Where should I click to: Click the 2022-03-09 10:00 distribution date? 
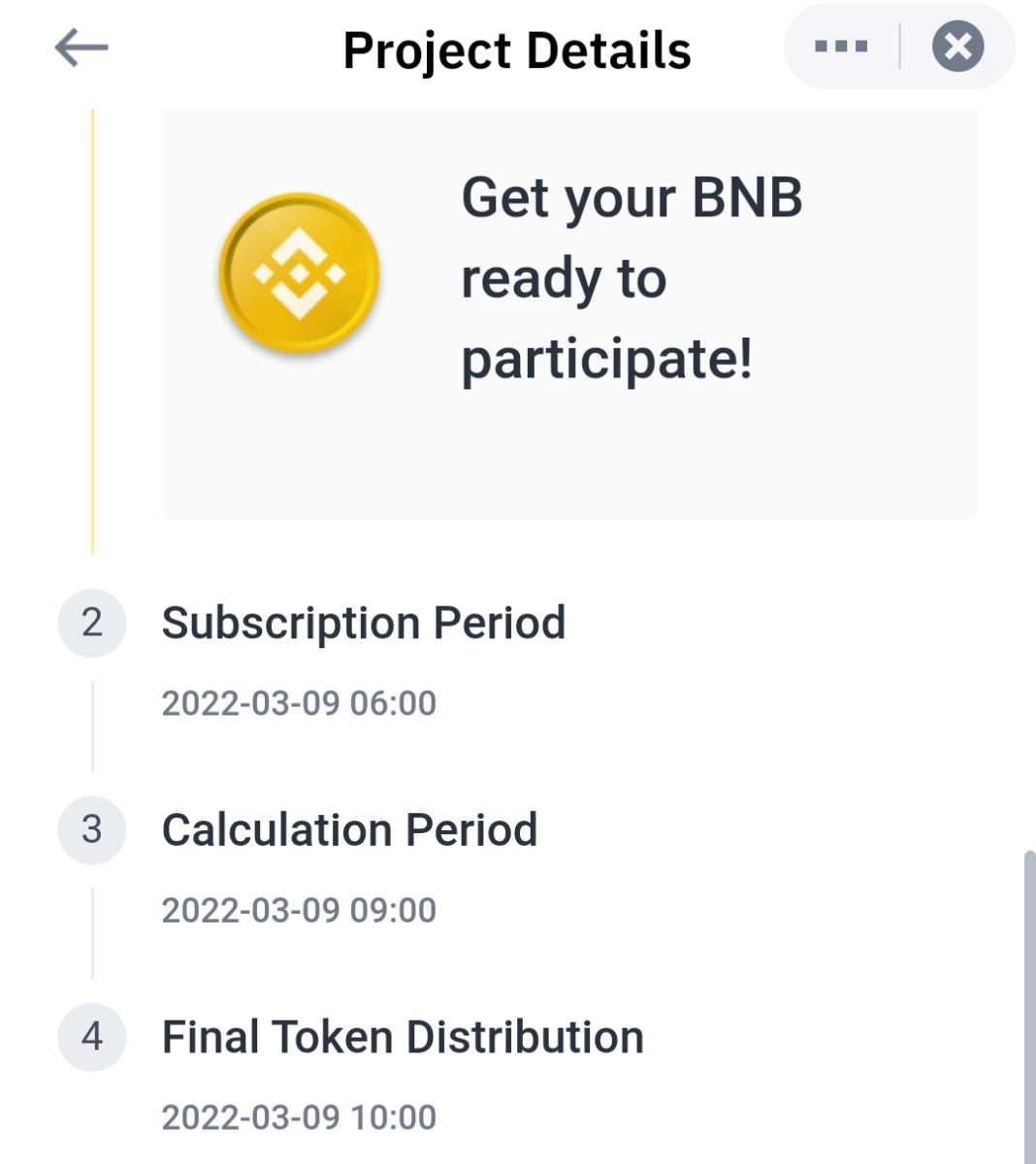point(299,1117)
